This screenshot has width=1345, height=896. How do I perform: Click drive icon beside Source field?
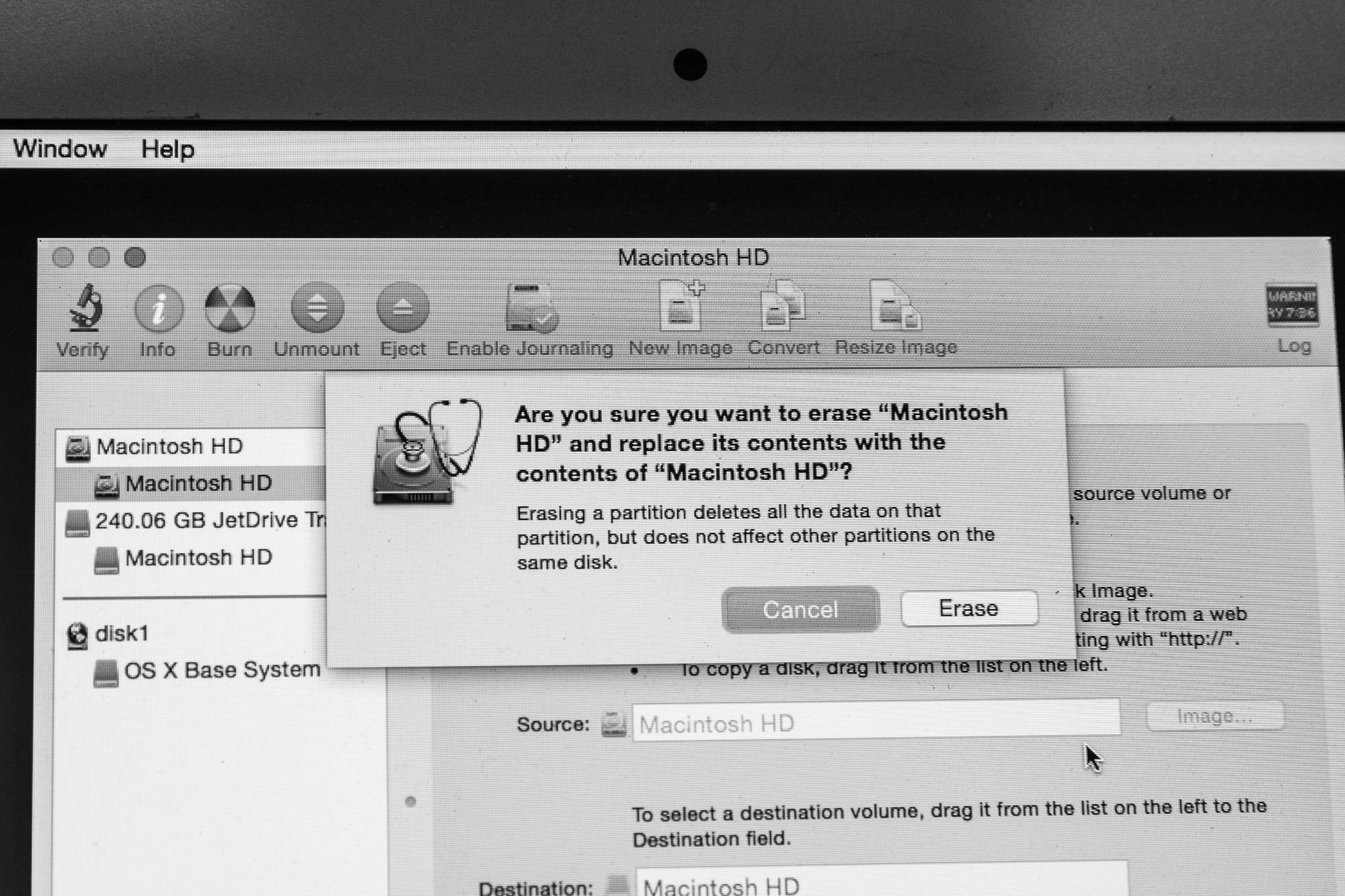[613, 724]
